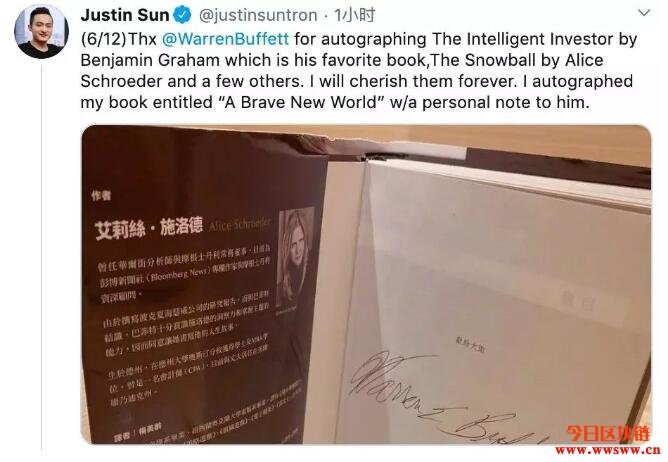Click the www.wwsww.cn watermark URL

pyautogui.click(x=608, y=450)
